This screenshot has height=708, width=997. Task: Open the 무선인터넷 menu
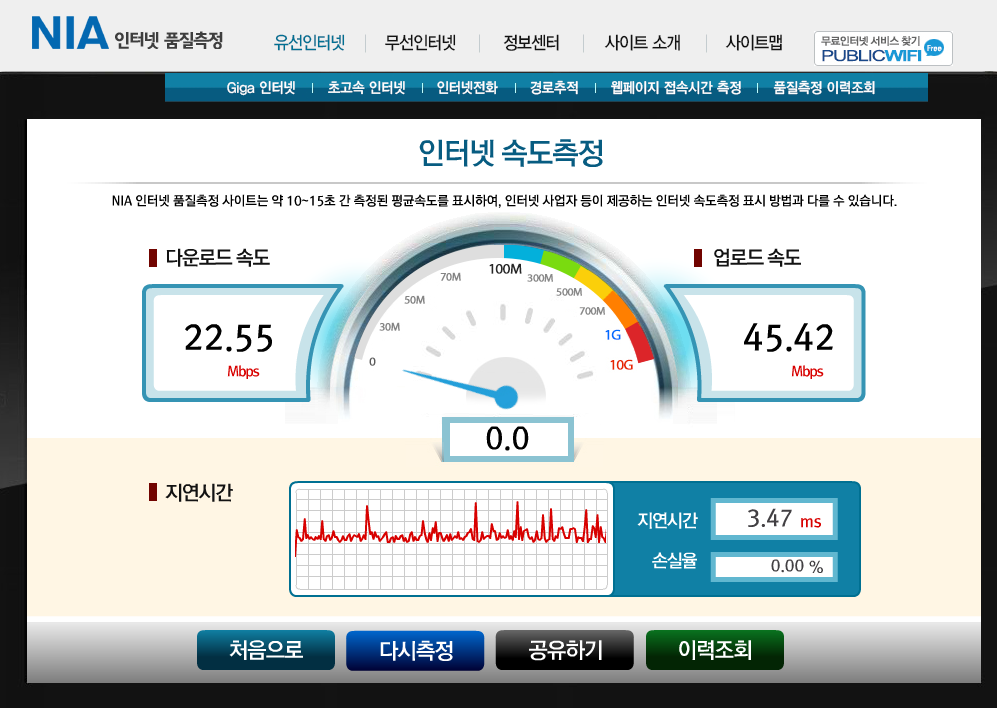[420, 43]
